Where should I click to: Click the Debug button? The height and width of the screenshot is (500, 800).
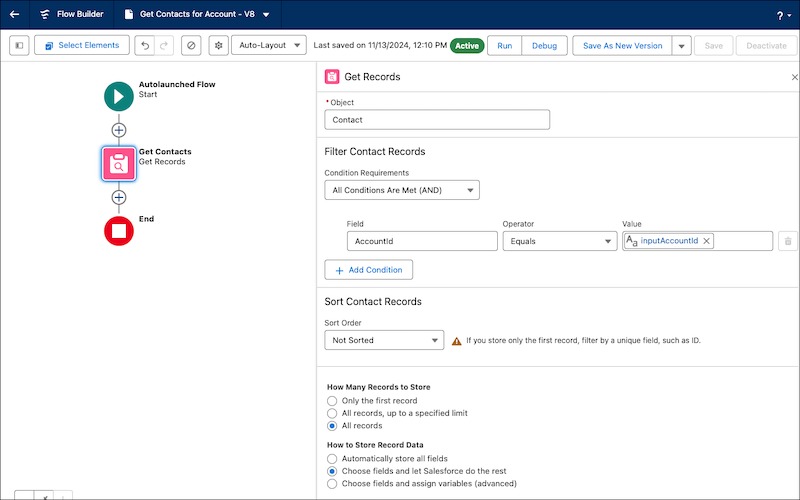(544, 46)
